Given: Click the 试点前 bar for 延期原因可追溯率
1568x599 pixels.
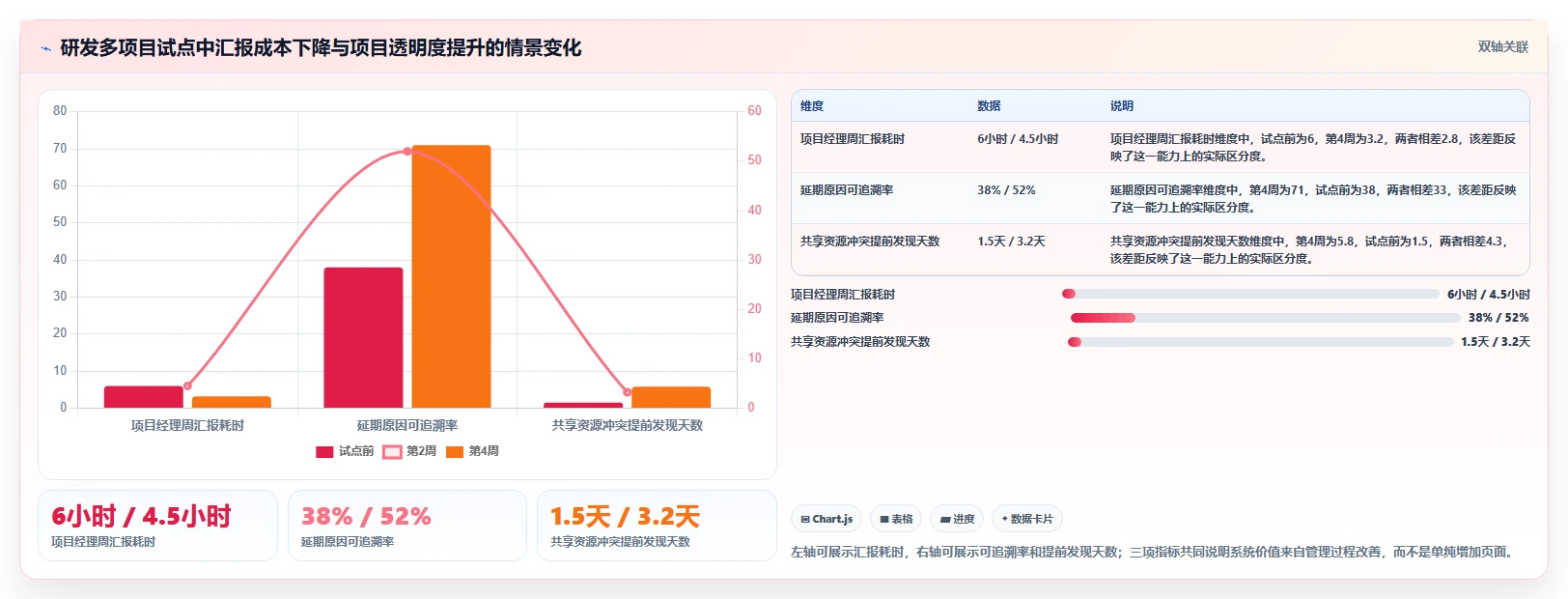Looking at the screenshot, I should [x=363, y=337].
